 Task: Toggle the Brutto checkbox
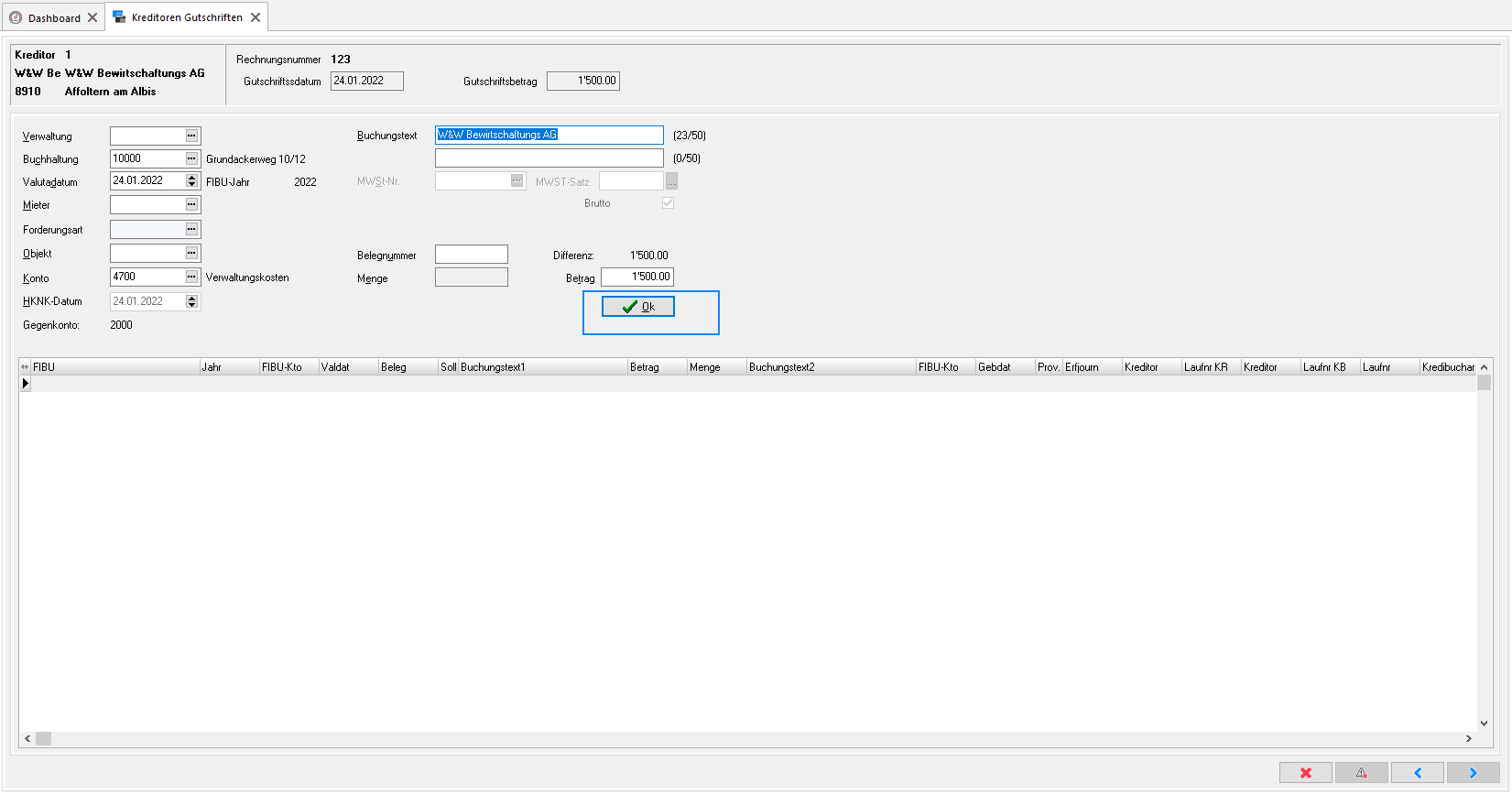pyautogui.click(x=668, y=203)
